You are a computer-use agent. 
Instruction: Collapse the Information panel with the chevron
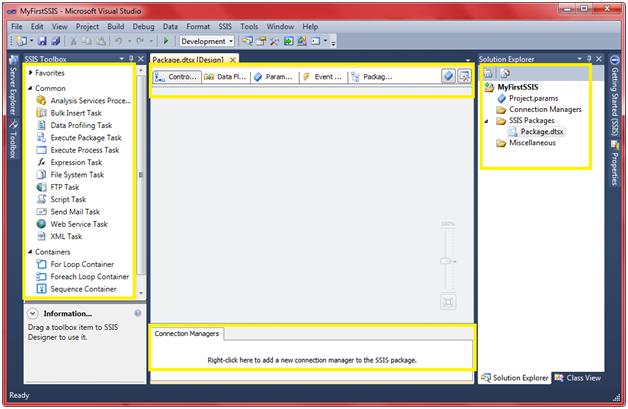32,313
